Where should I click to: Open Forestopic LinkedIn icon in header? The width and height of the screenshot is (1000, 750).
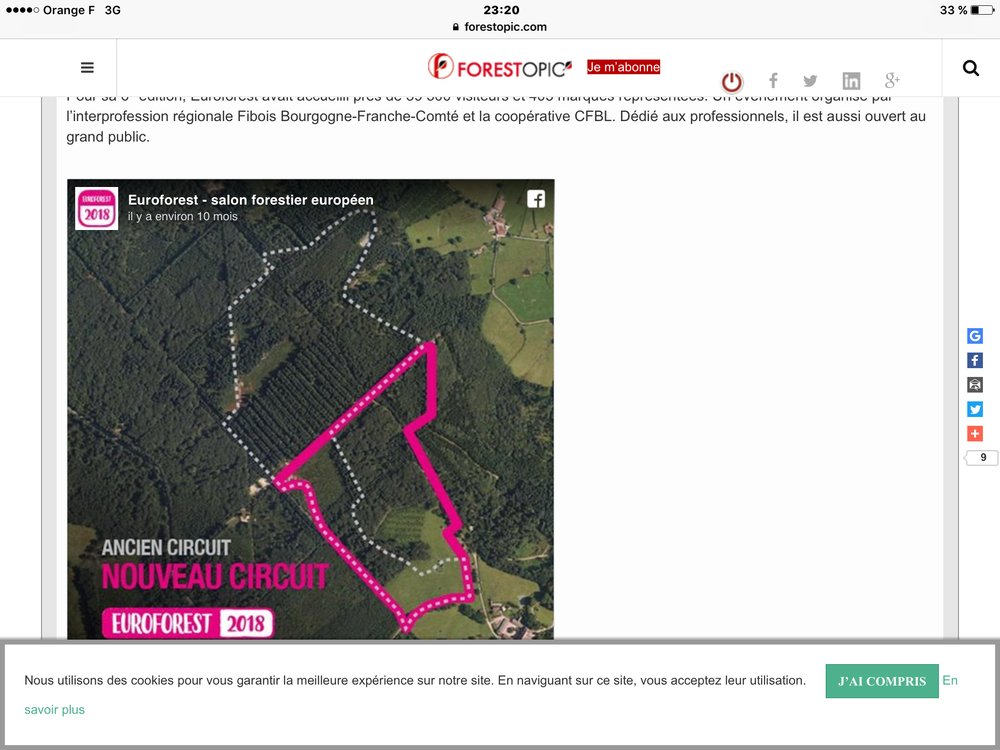851,81
